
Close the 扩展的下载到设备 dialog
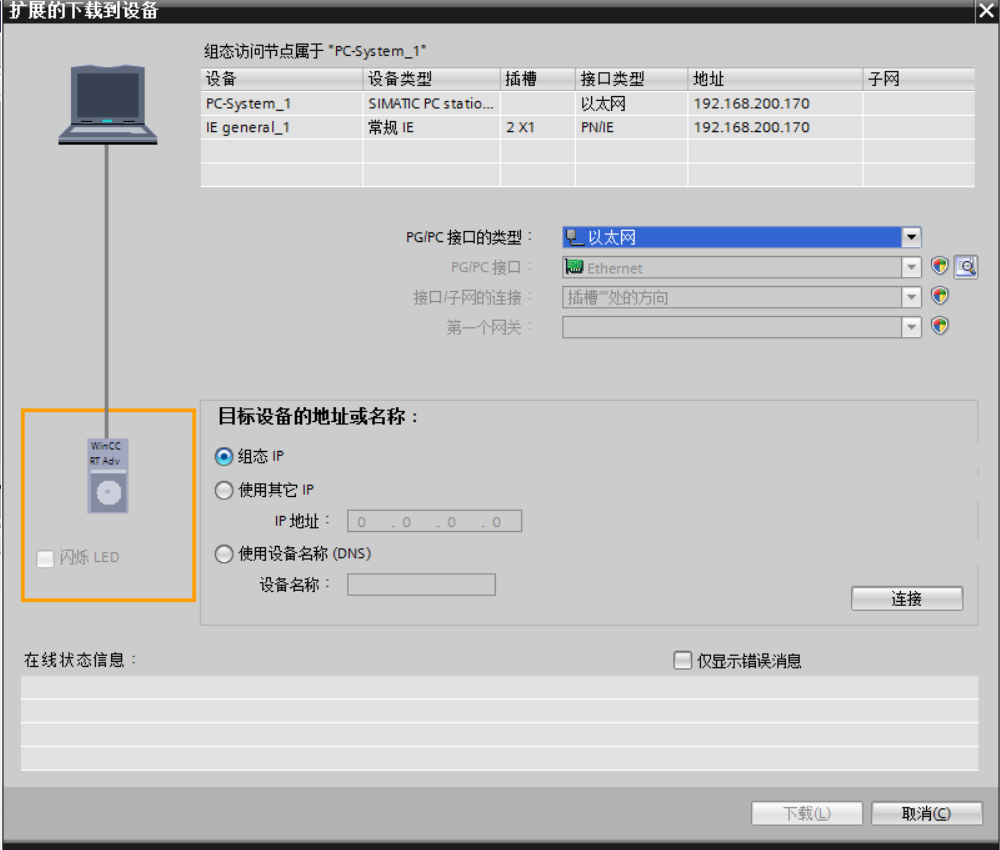point(985,11)
